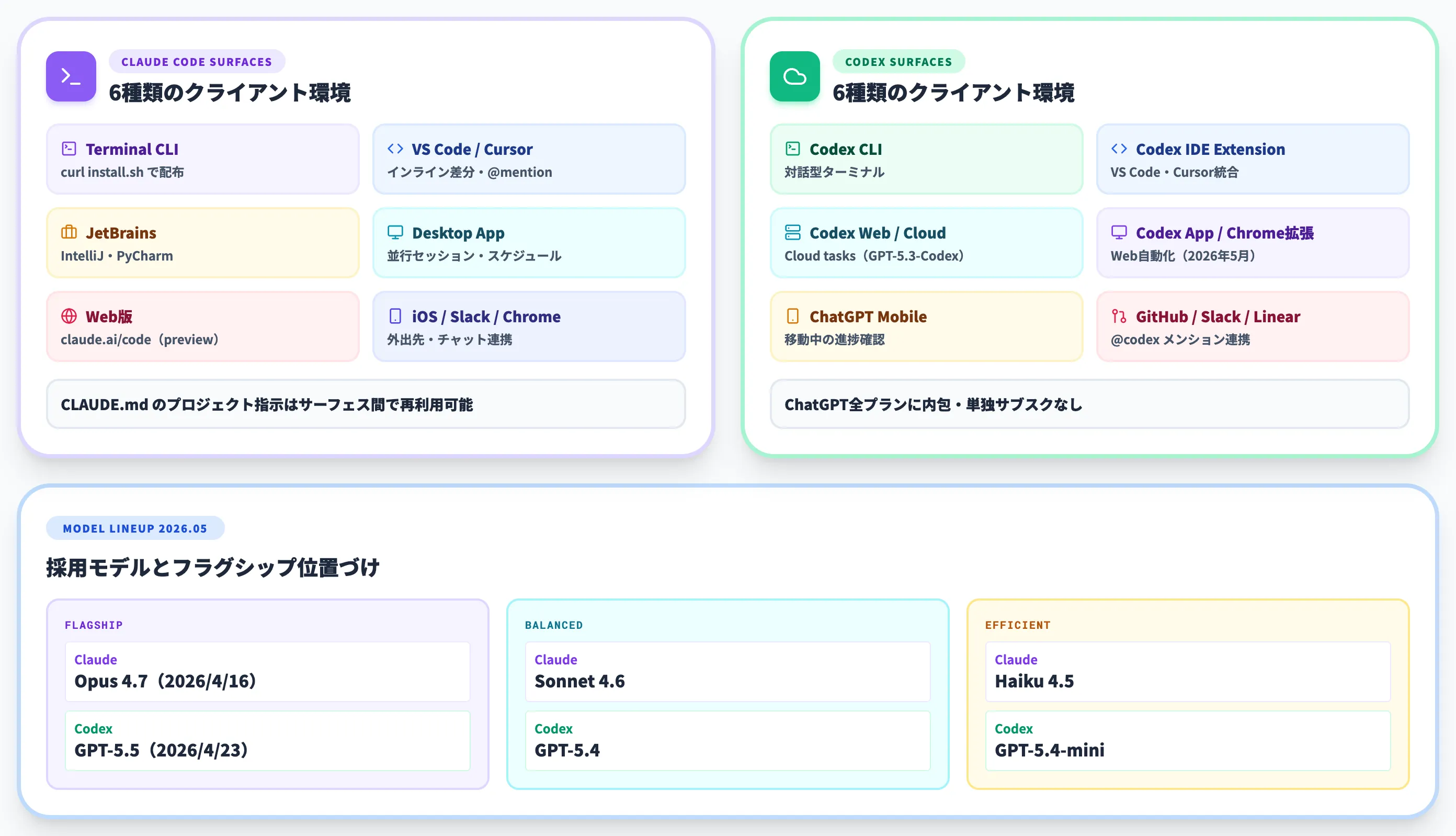This screenshot has height=836, width=1456.
Task: Click the Codex '6種類のクライアント環境' heading
Action: point(953,93)
